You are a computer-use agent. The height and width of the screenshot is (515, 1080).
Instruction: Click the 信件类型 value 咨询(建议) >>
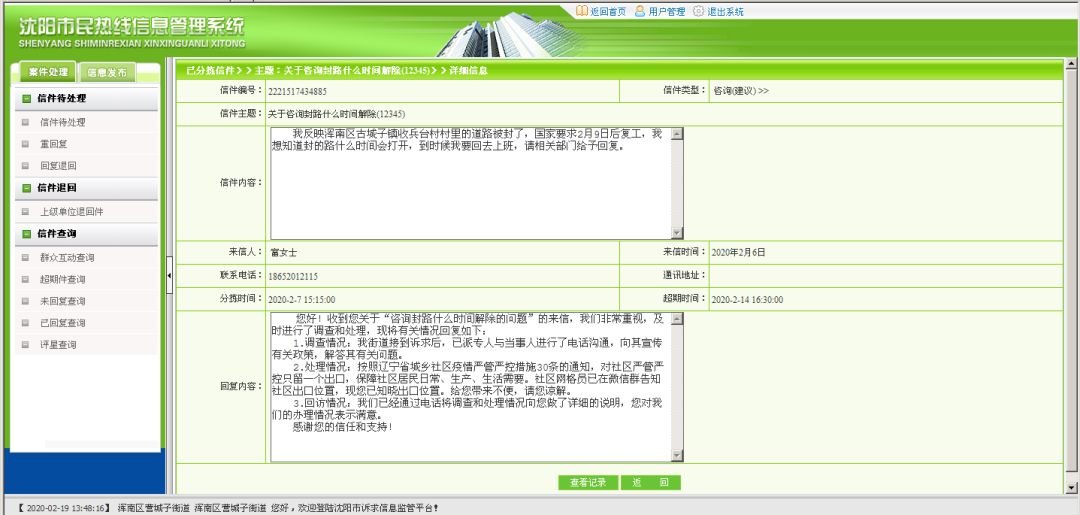[x=741, y=91]
